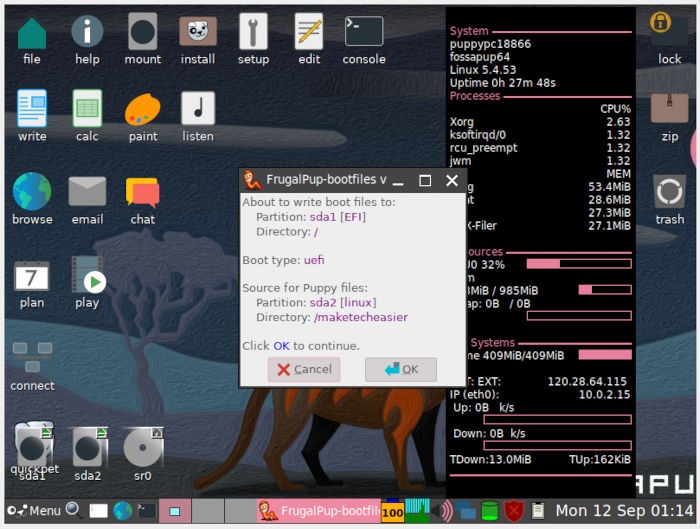Click the ksoftirqd/0 process row
700x529 pixels.
coord(540,135)
